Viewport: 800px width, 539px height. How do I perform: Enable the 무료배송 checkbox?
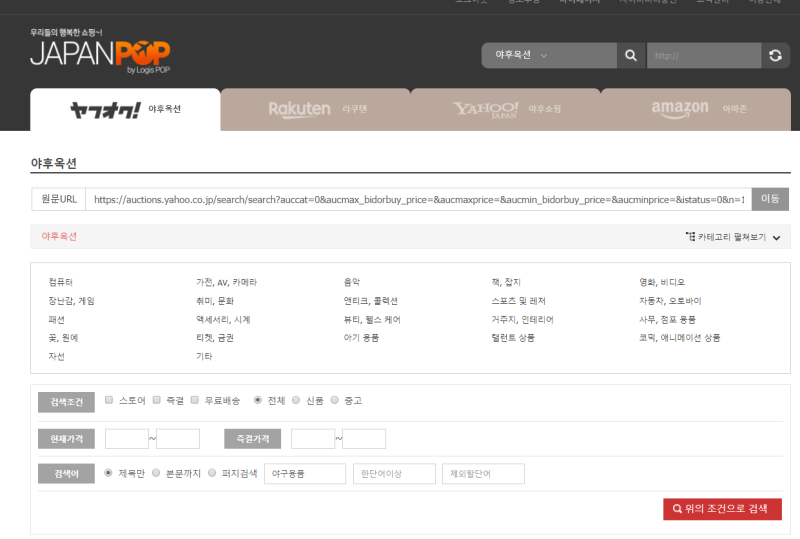coord(194,400)
